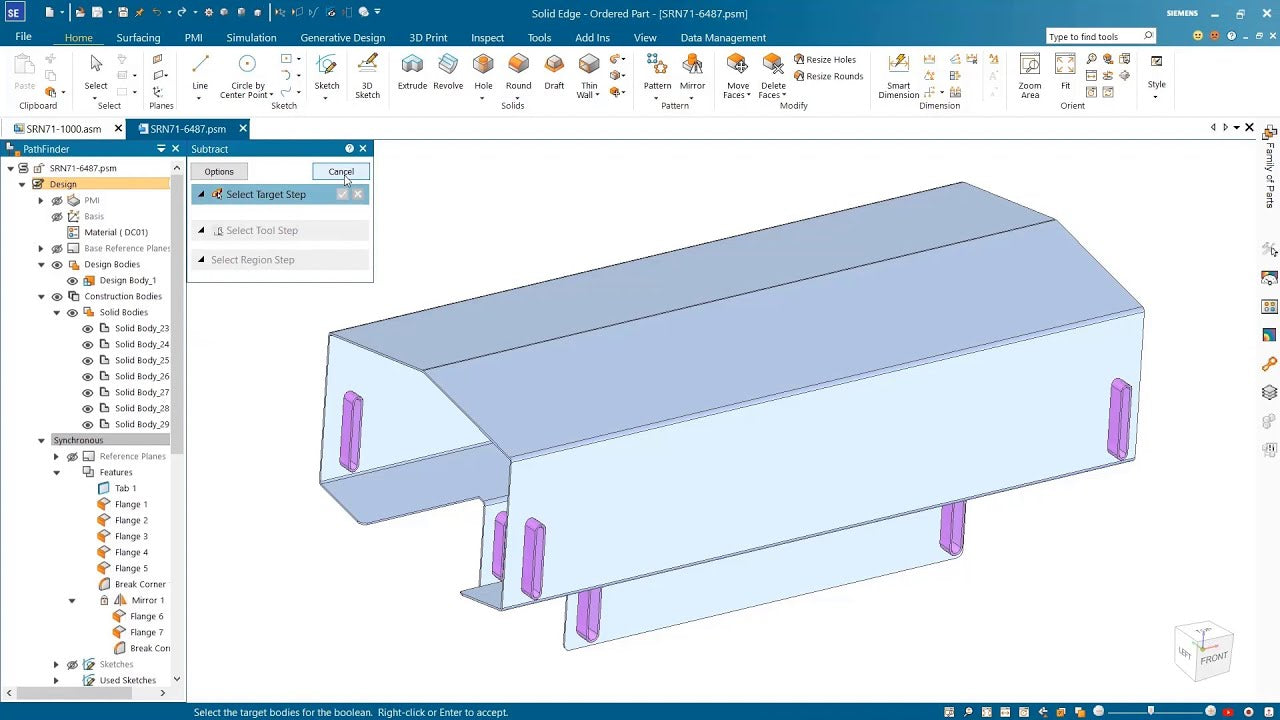Toggle visibility of Design Body_1

72,280
